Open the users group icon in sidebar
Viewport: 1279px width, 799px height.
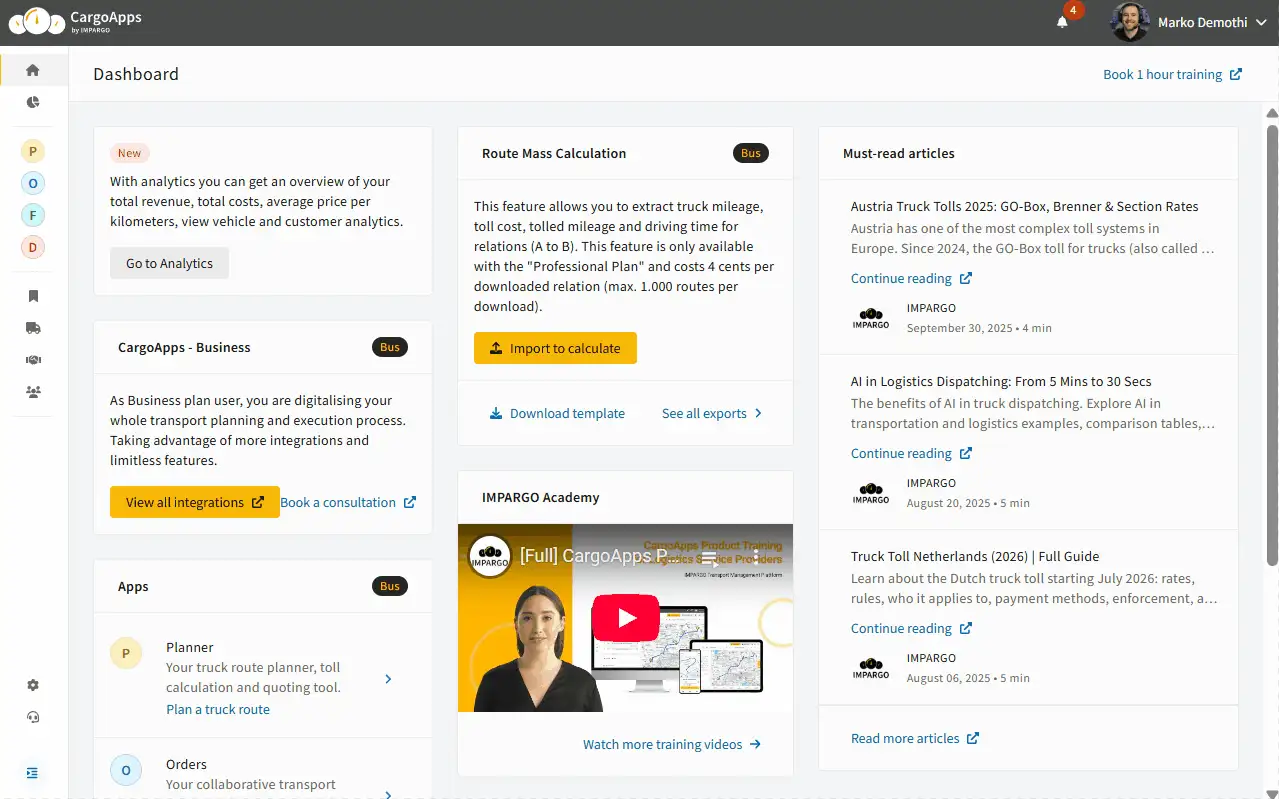(33, 392)
